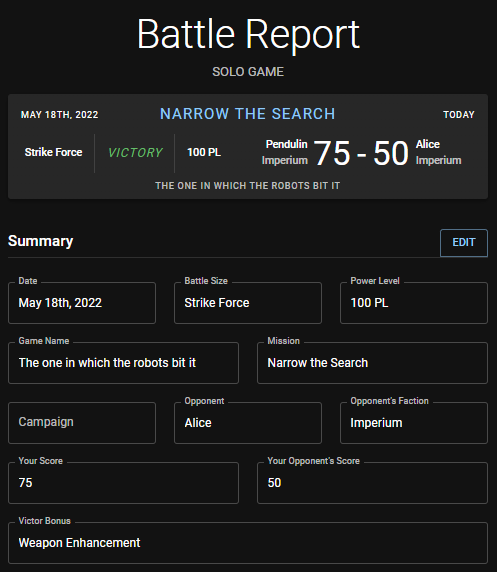The width and height of the screenshot is (497, 572).
Task: Focus the Power Level 100 PL field
Action: point(414,303)
